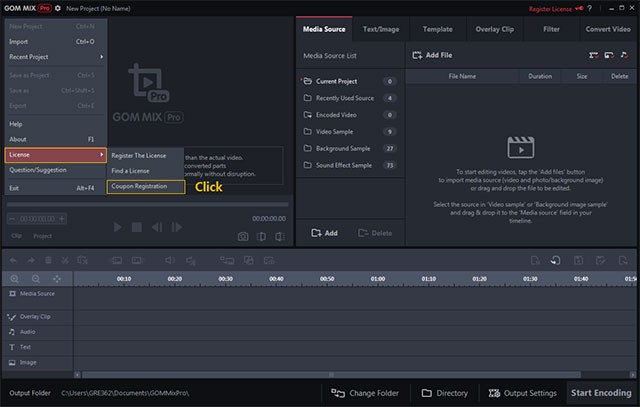Zoom out the timeline with magnifier minus
The image size is (640, 407).
coord(35,278)
